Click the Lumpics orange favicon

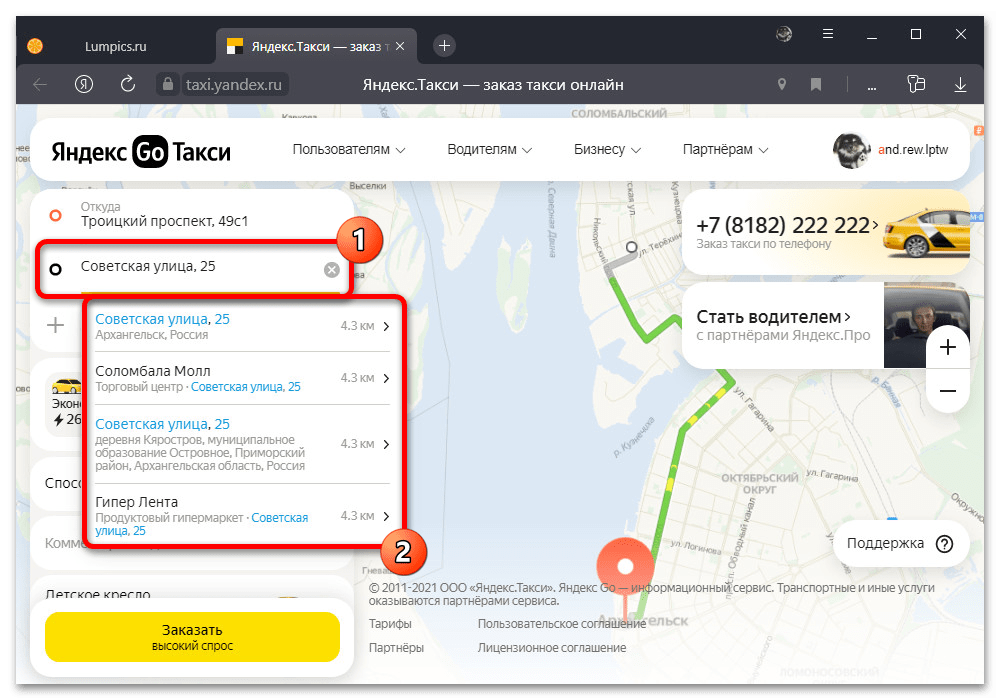coord(35,46)
